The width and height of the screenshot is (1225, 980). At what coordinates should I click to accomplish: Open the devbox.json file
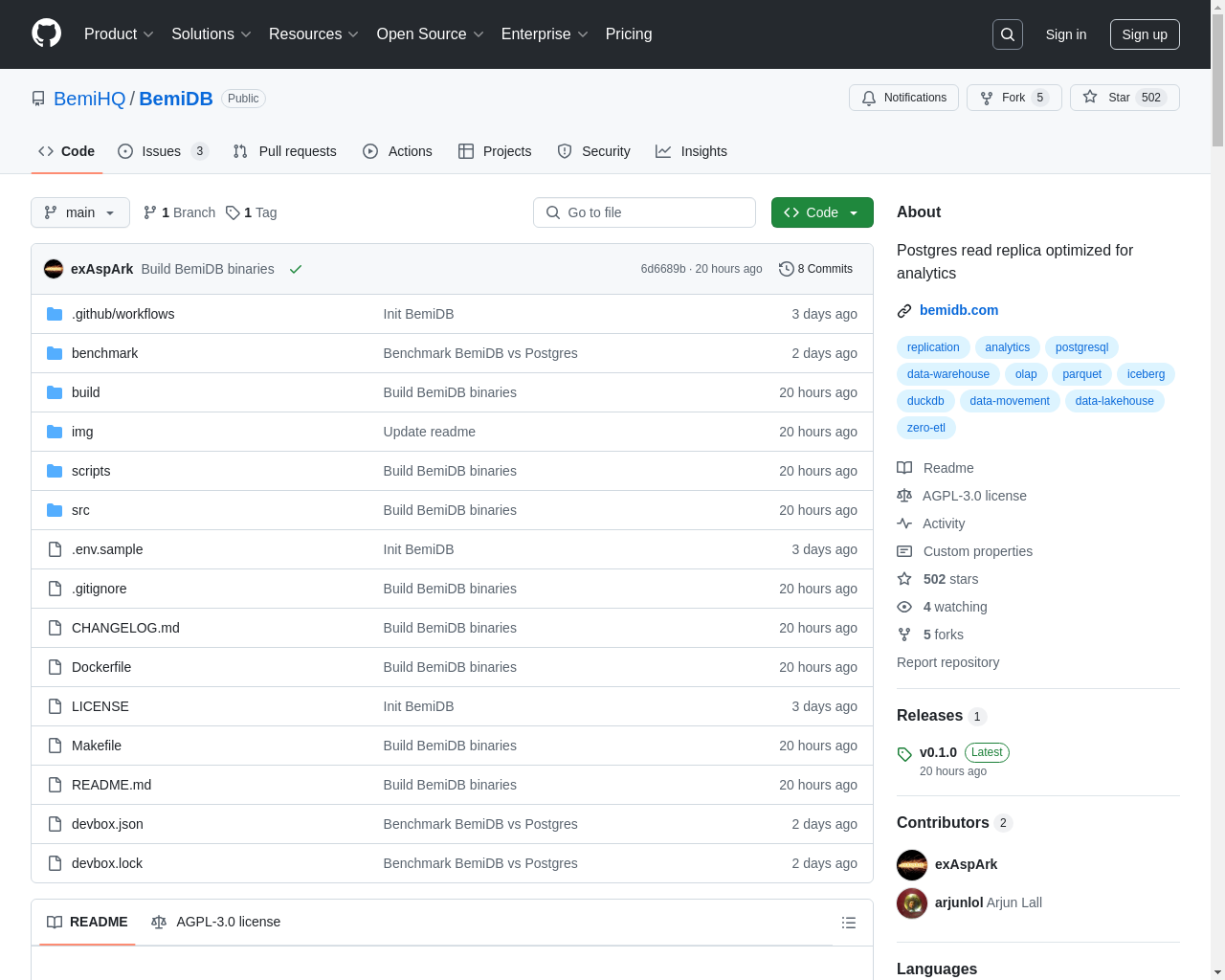click(107, 824)
